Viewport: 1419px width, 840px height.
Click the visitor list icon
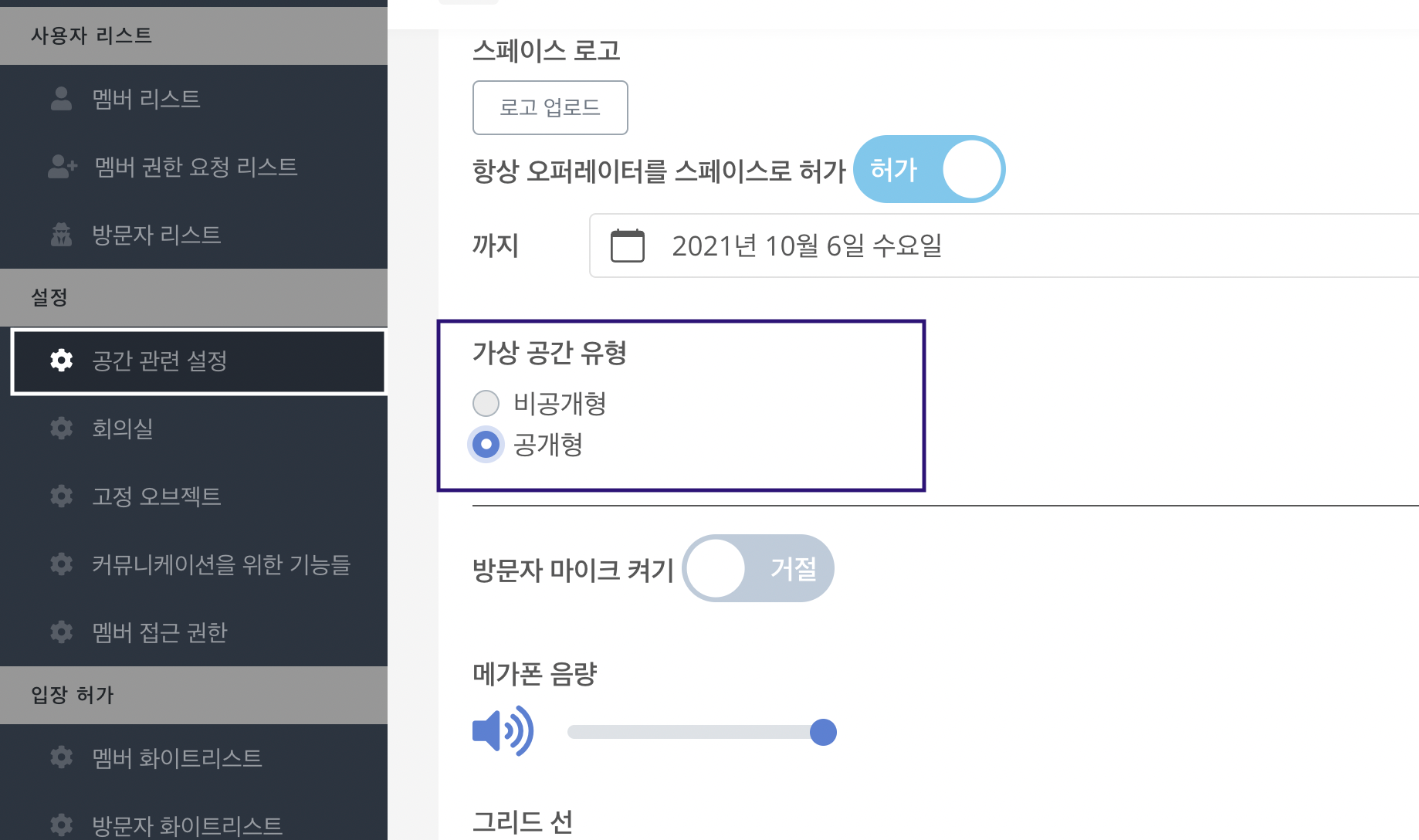(61, 234)
